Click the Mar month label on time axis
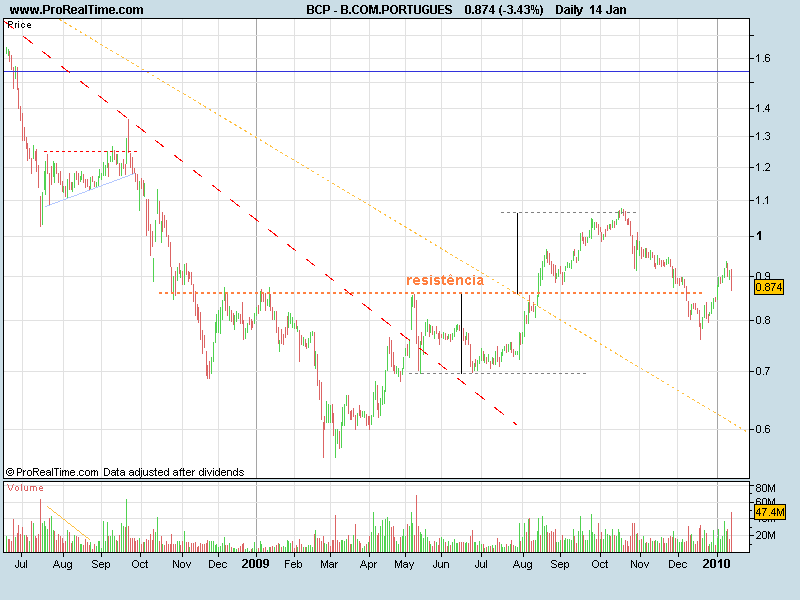800x600 pixels. click(329, 564)
